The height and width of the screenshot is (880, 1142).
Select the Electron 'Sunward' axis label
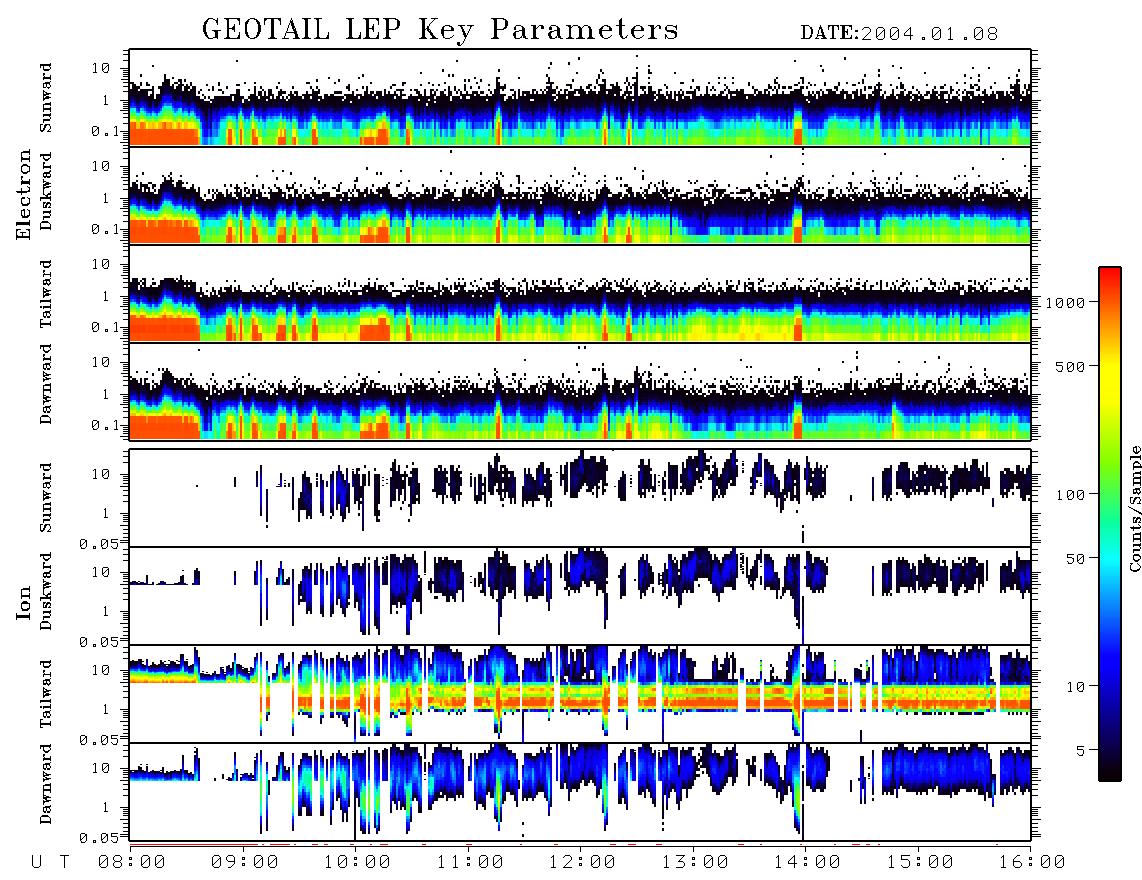[x=46, y=98]
